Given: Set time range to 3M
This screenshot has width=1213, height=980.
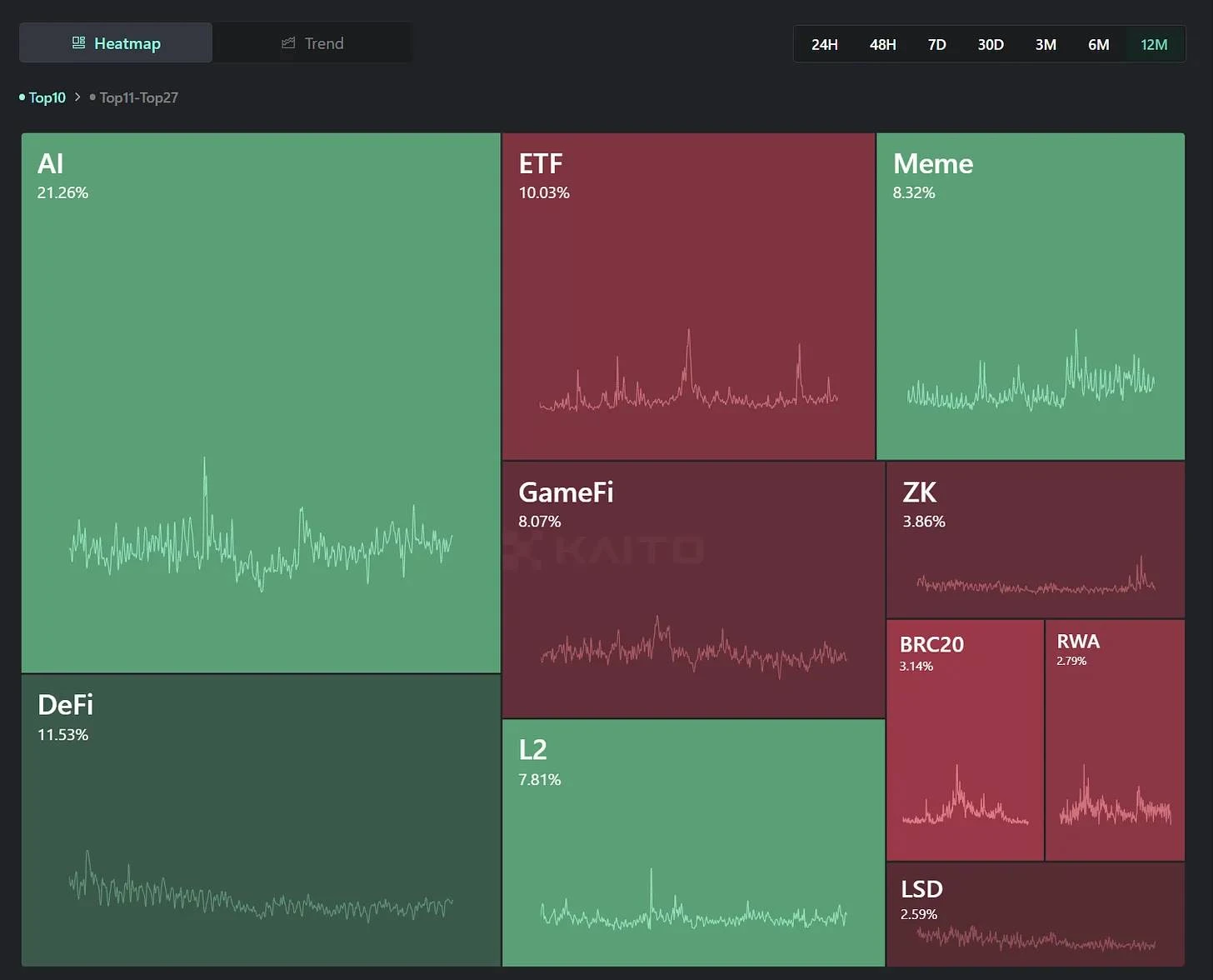Looking at the screenshot, I should click(1046, 44).
